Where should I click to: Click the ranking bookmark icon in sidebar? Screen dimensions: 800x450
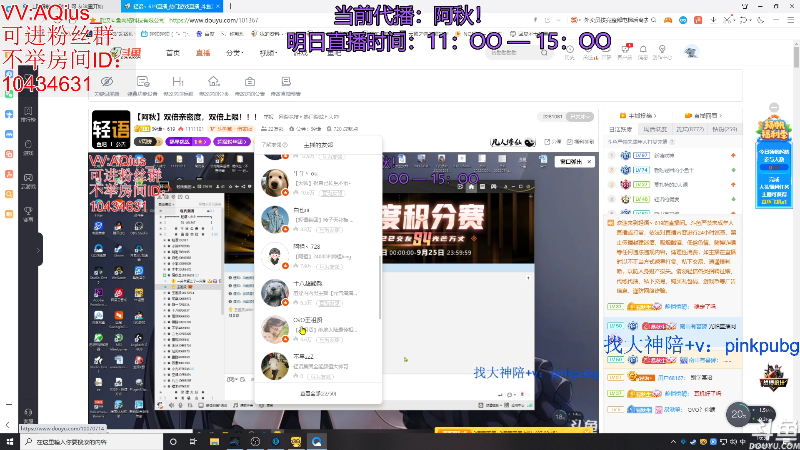click(x=28, y=113)
